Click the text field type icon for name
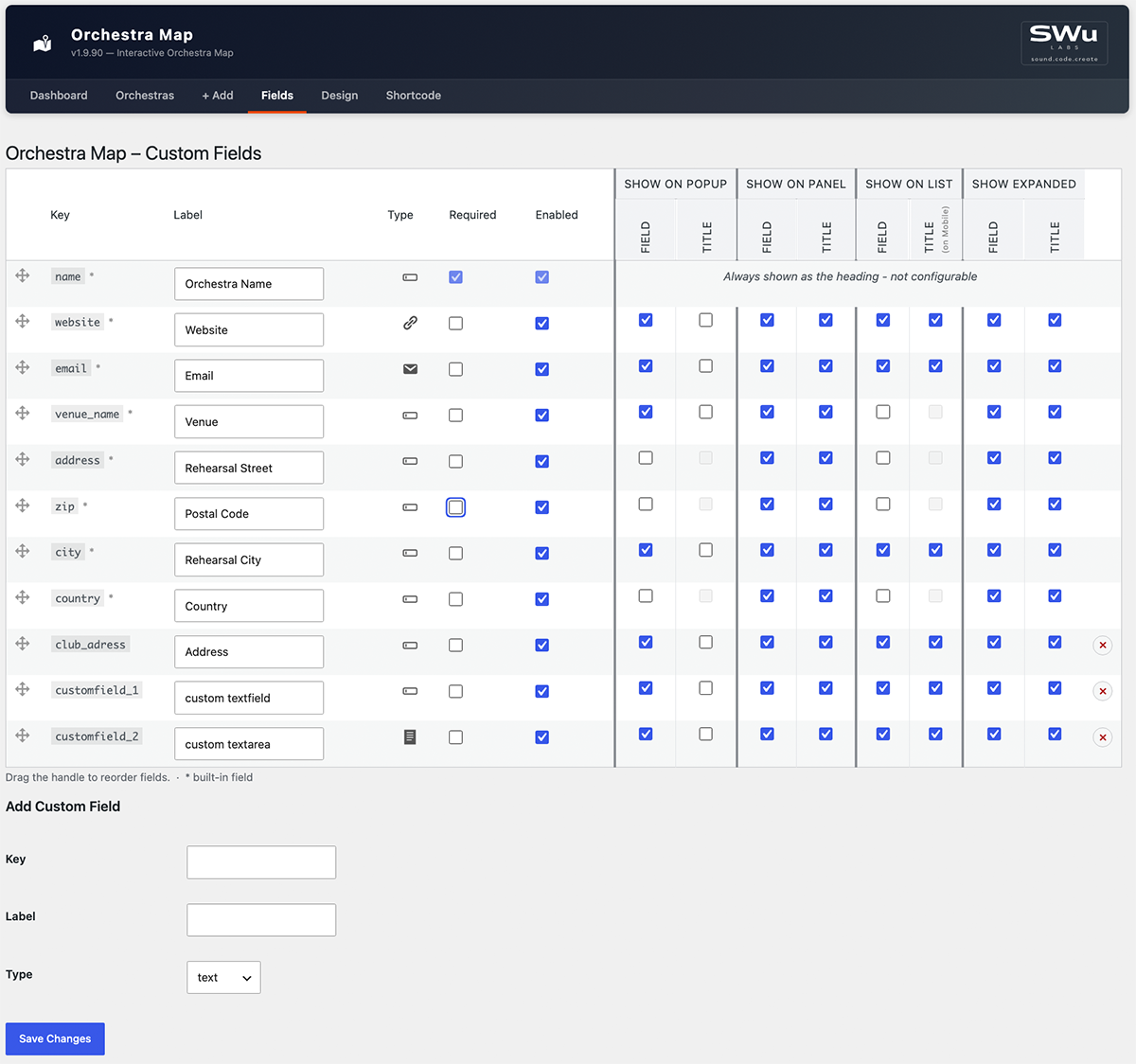Screen dimensions: 1136x1064 pos(410,277)
